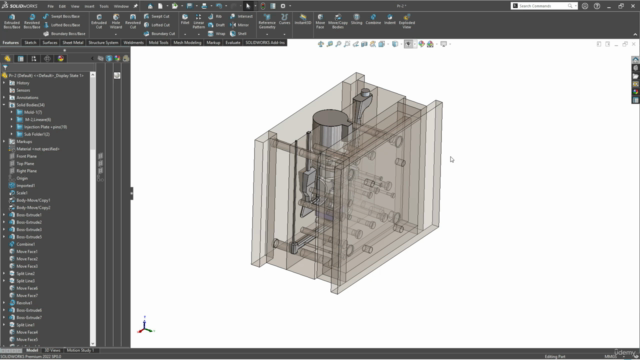Select the Mirror feature tool
The image size is (640, 360).
[x=239, y=25]
